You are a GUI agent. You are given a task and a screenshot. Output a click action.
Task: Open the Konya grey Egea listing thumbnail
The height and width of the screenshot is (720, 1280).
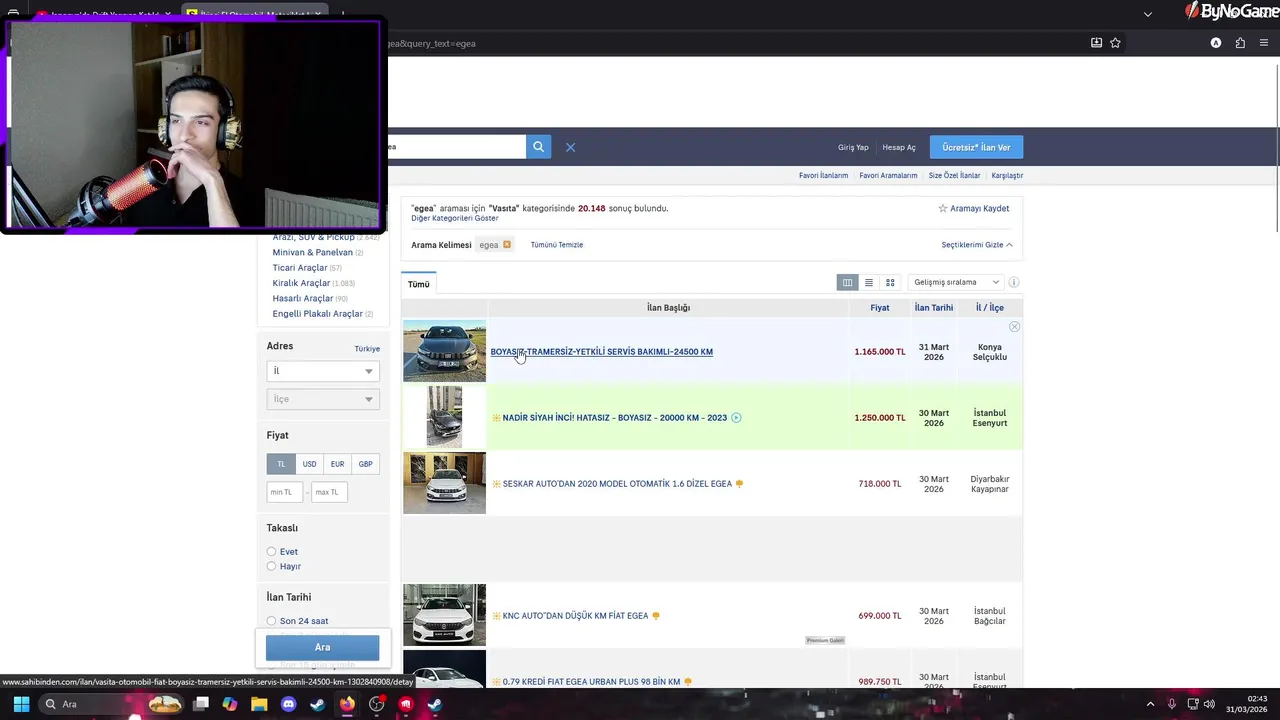(x=444, y=351)
